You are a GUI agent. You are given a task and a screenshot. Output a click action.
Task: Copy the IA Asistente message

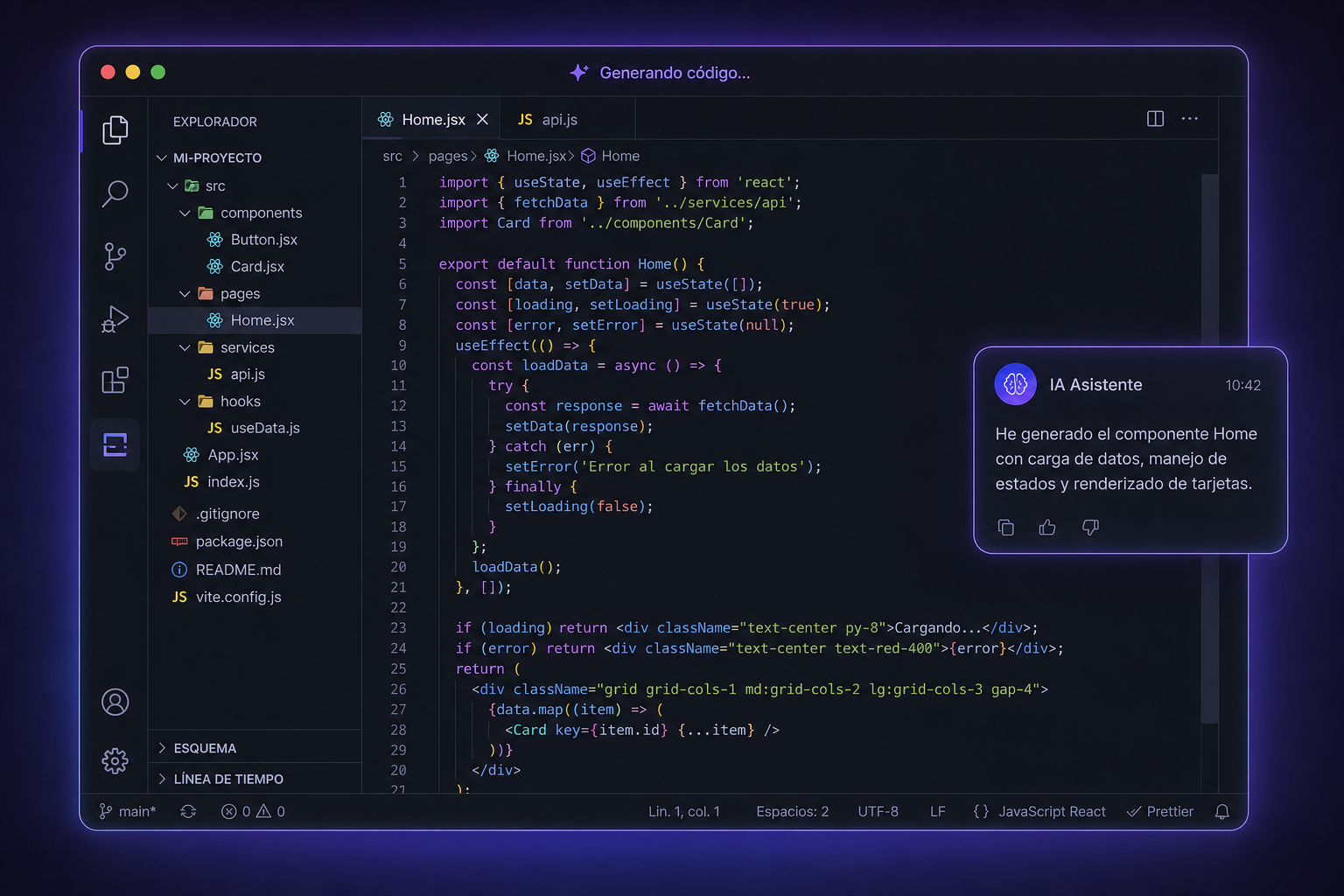1006,527
